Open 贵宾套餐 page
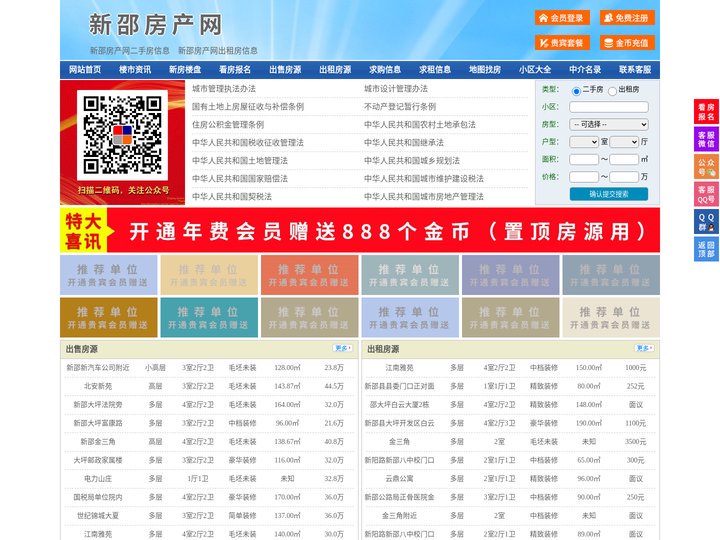This screenshot has width=720, height=540. click(562, 43)
